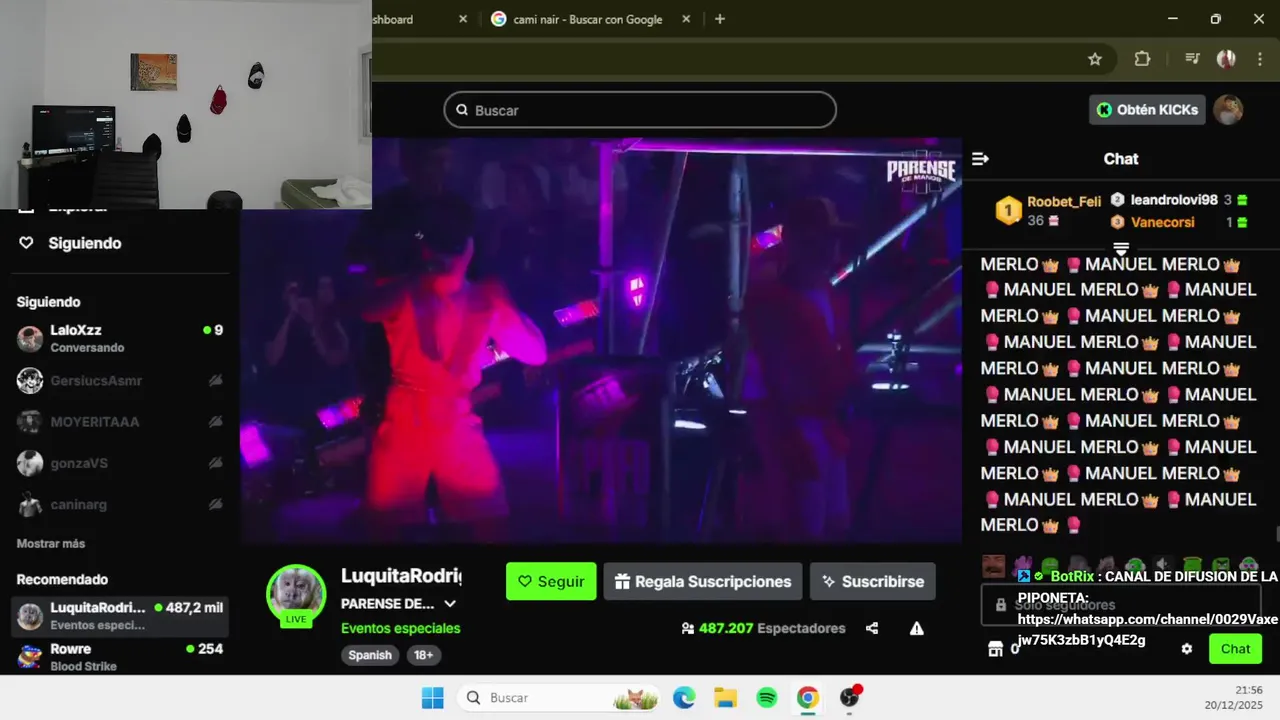Open GersiucsAsmr offline channel
Screen dimensions: 1280x720
pyautogui.click(x=120, y=380)
